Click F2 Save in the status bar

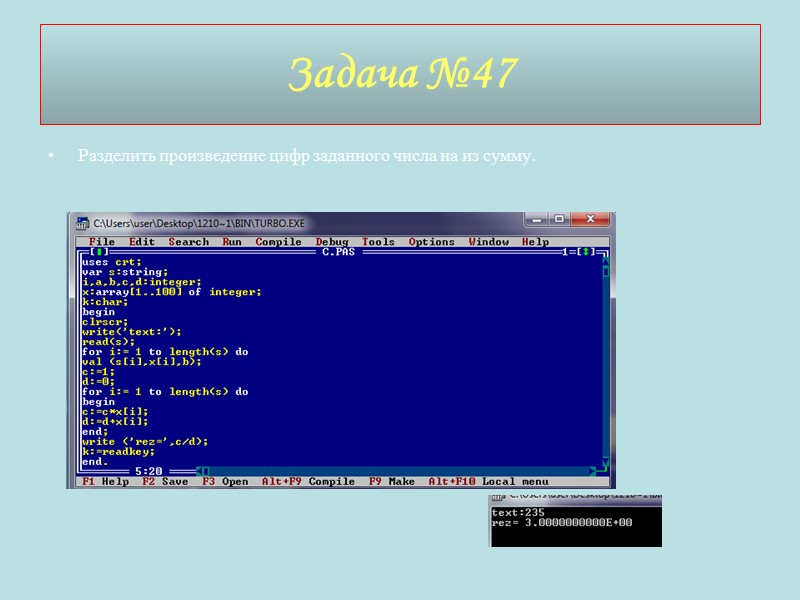(x=165, y=482)
